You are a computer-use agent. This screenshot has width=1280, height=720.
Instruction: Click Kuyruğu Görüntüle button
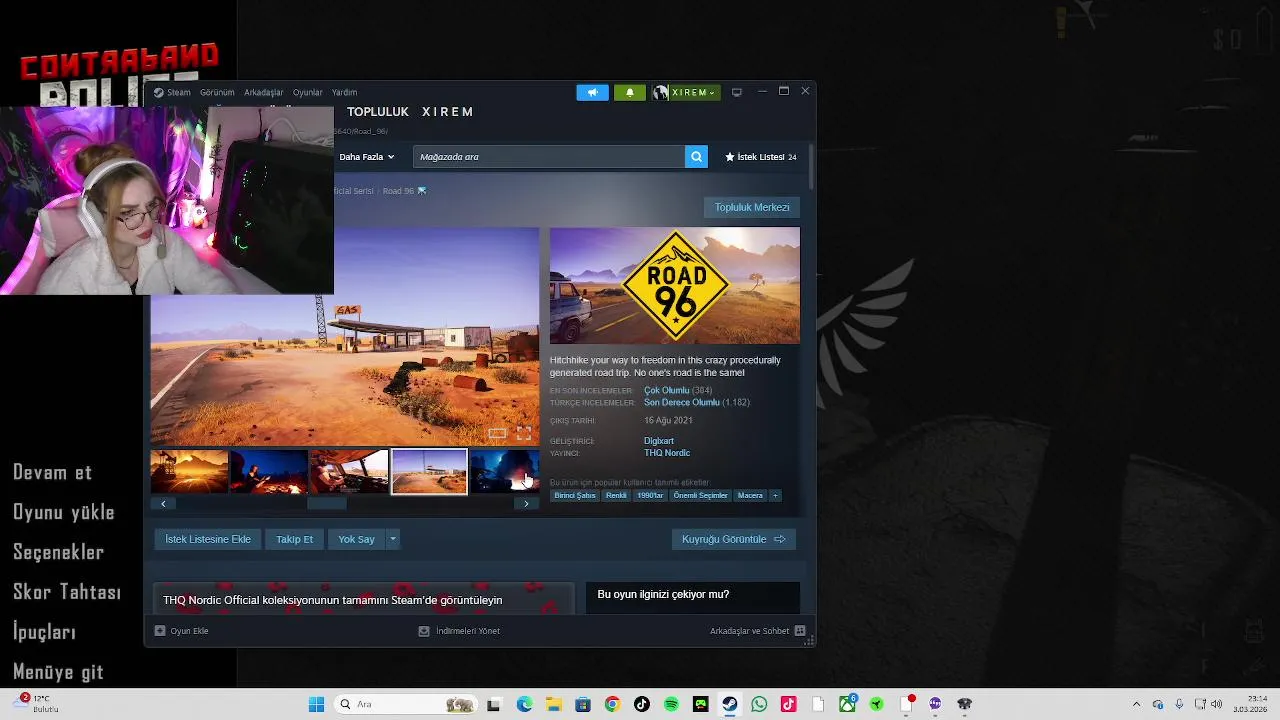tap(734, 539)
